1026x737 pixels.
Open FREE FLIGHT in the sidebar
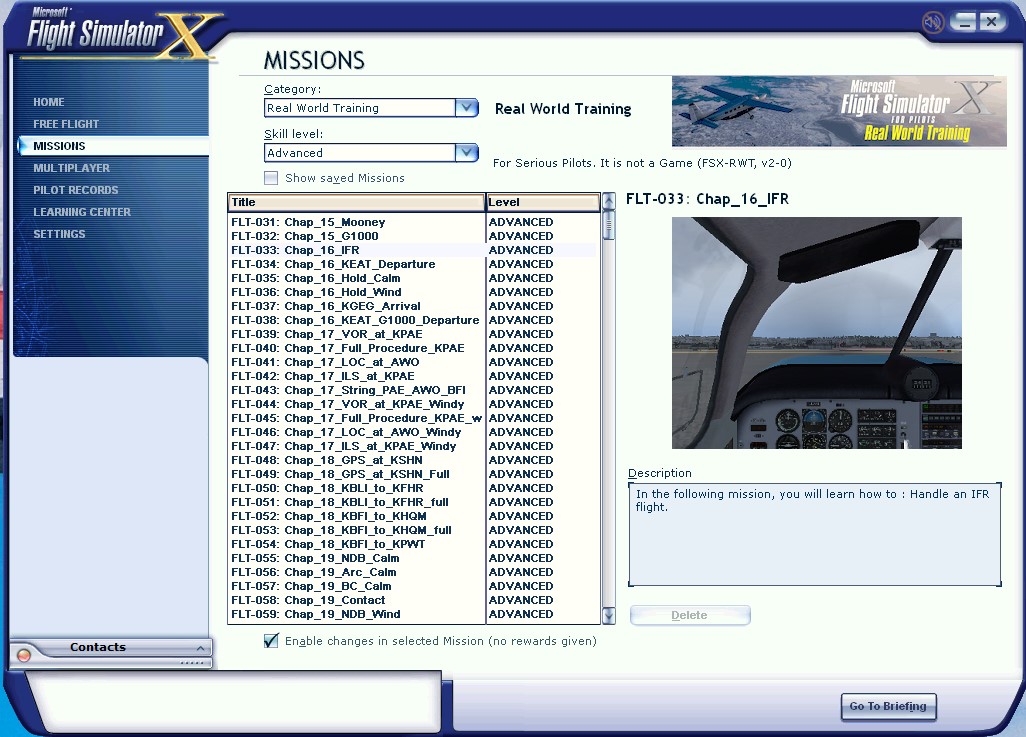pyautogui.click(x=66, y=124)
